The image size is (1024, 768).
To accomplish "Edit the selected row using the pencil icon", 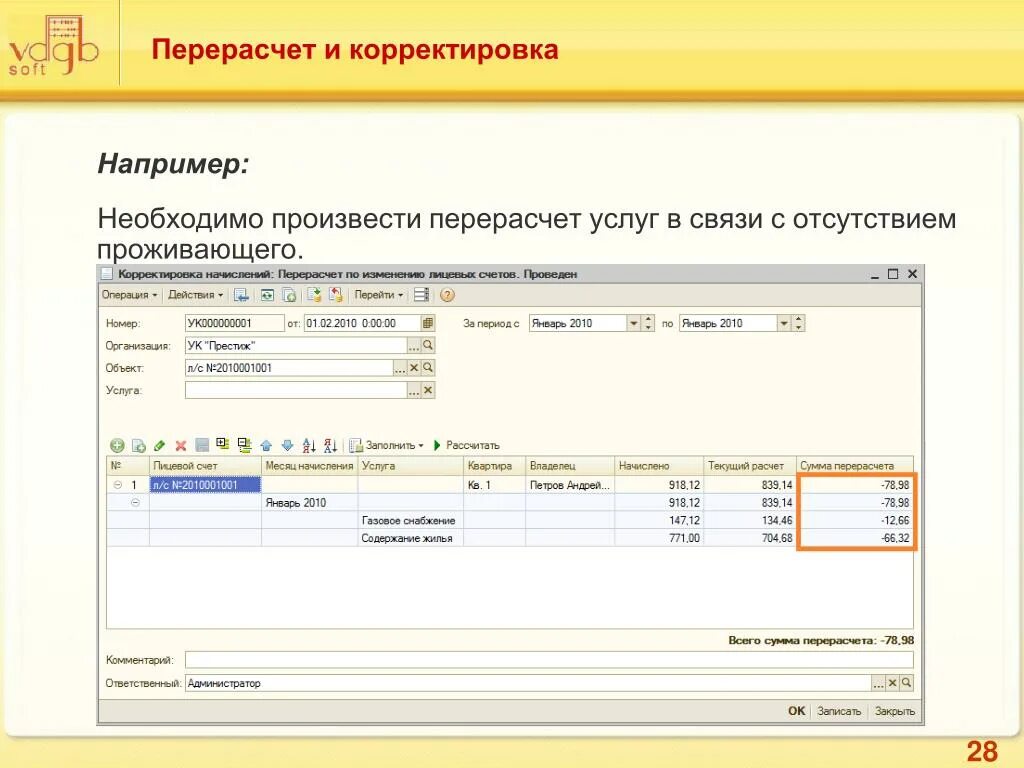I will (x=159, y=445).
